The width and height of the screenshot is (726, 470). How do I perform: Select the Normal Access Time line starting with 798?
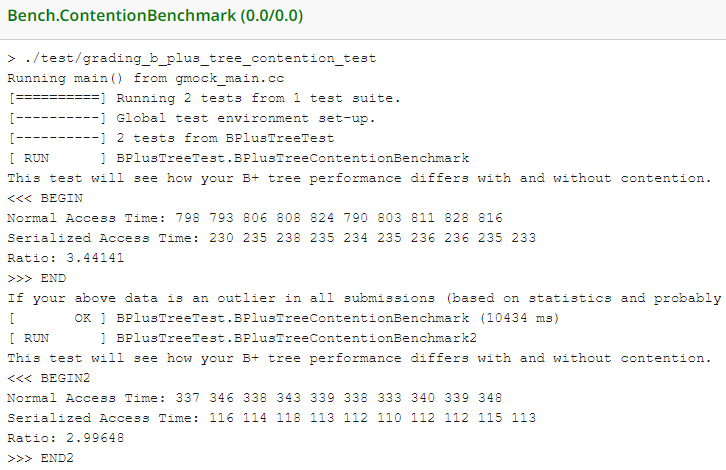coord(254,218)
